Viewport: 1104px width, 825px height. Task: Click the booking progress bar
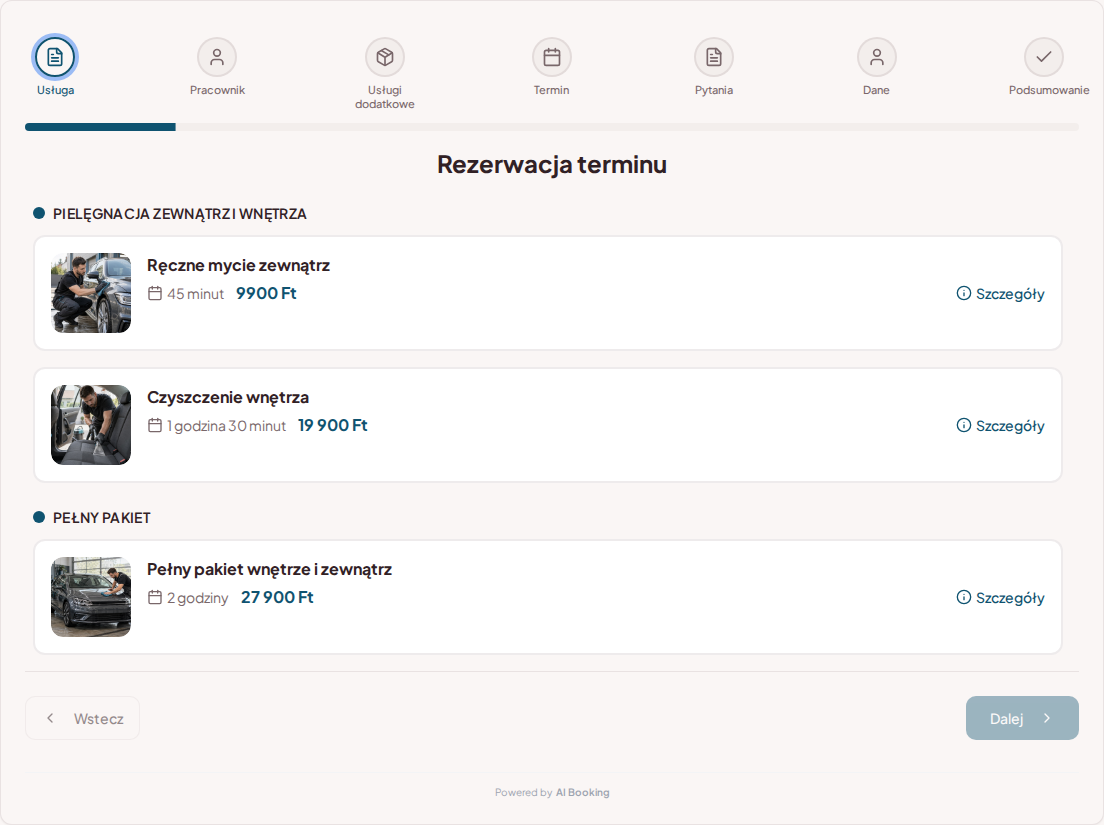[551, 127]
